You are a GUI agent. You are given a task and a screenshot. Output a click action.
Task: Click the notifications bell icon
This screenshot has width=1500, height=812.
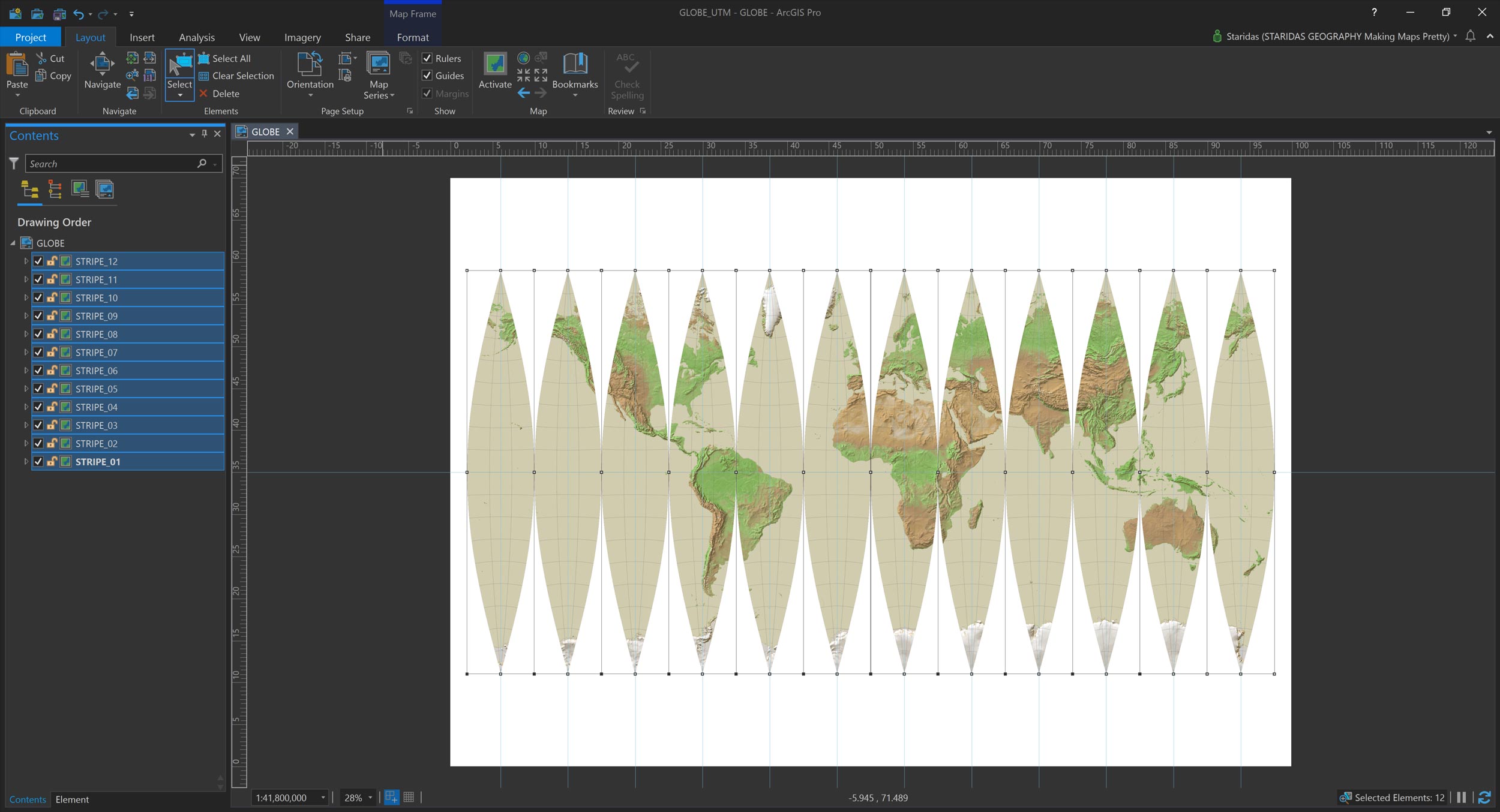[1470, 36]
